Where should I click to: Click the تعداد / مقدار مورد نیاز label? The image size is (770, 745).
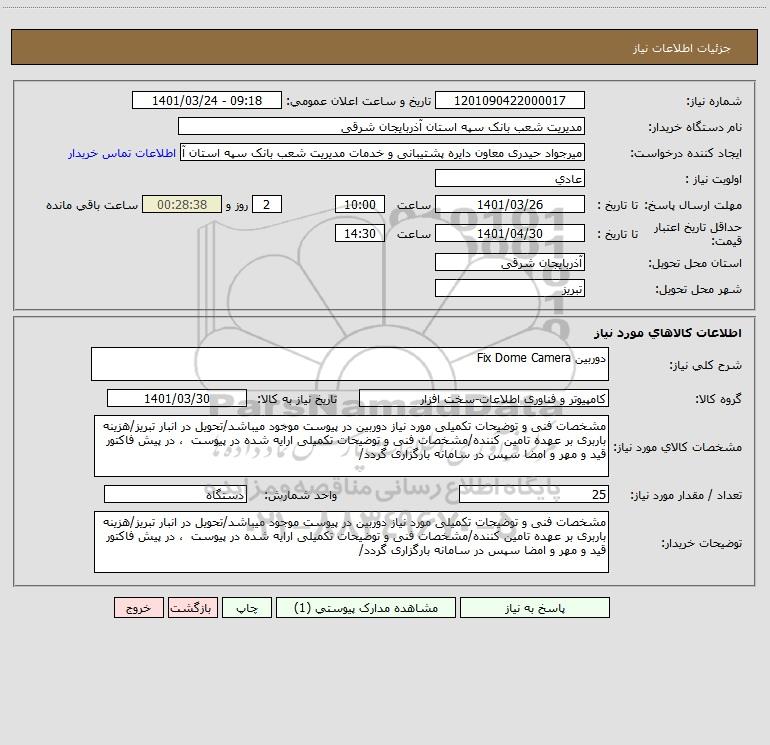(686, 496)
